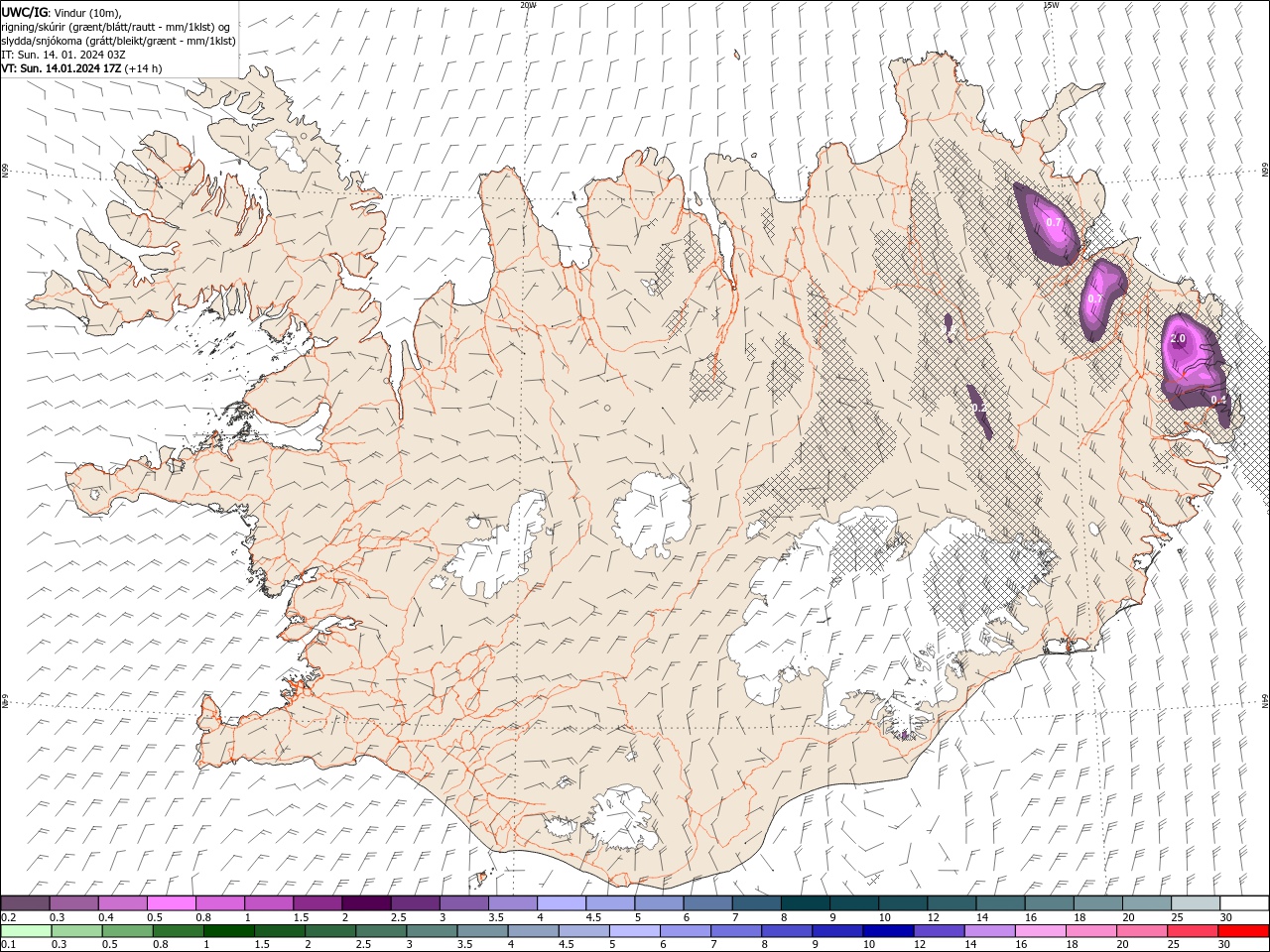Click the pale grey 25 snow legend swatch
Image resolution: width=1270 pixels, height=952 pixels.
click(1195, 902)
